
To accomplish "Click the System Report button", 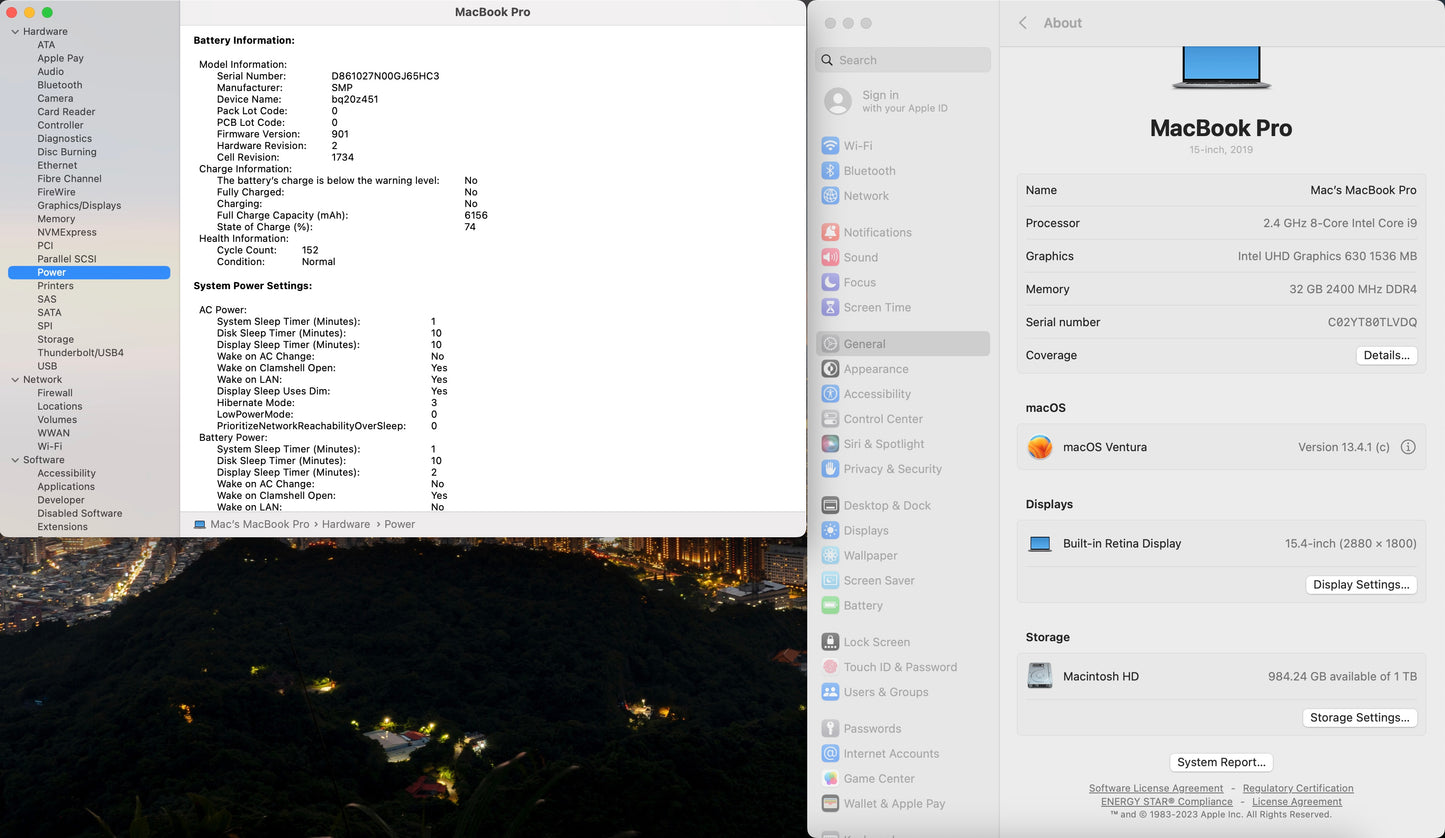I will pos(1221,762).
